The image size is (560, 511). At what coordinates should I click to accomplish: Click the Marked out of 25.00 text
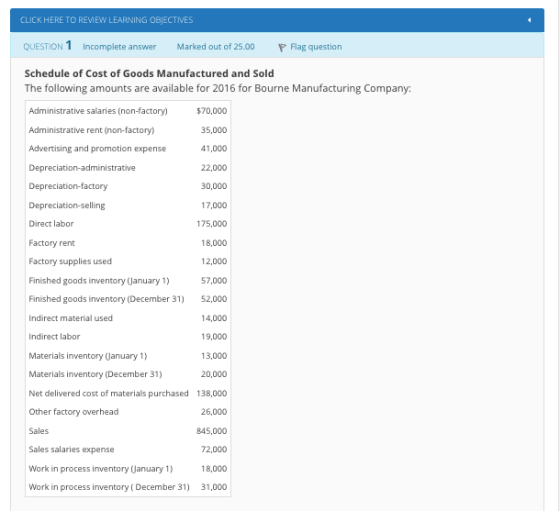pos(216,47)
